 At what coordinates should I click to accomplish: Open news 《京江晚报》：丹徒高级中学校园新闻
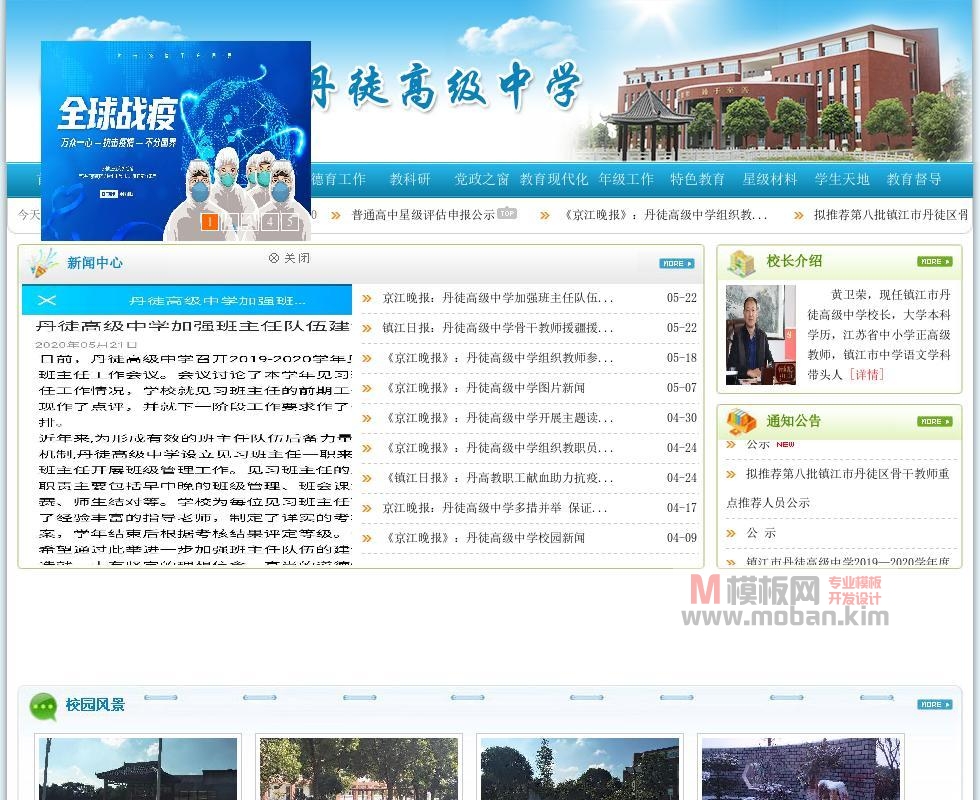click(x=483, y=538)
